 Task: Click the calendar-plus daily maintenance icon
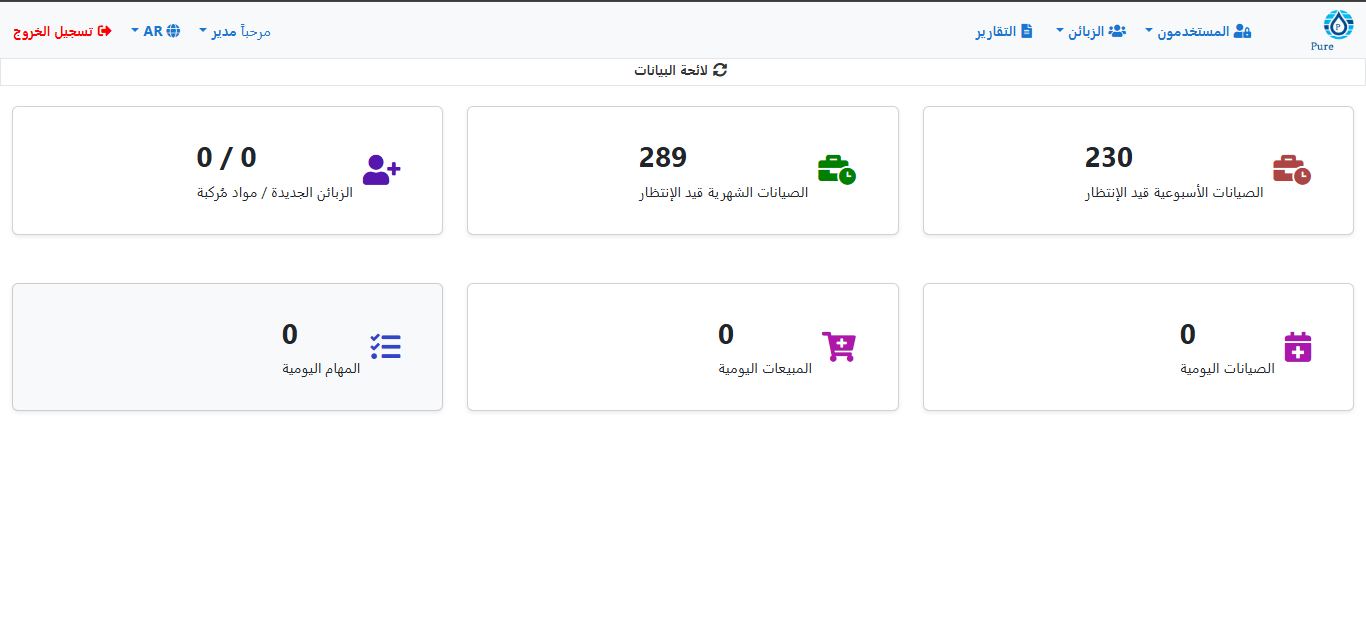coord(1297,347)
